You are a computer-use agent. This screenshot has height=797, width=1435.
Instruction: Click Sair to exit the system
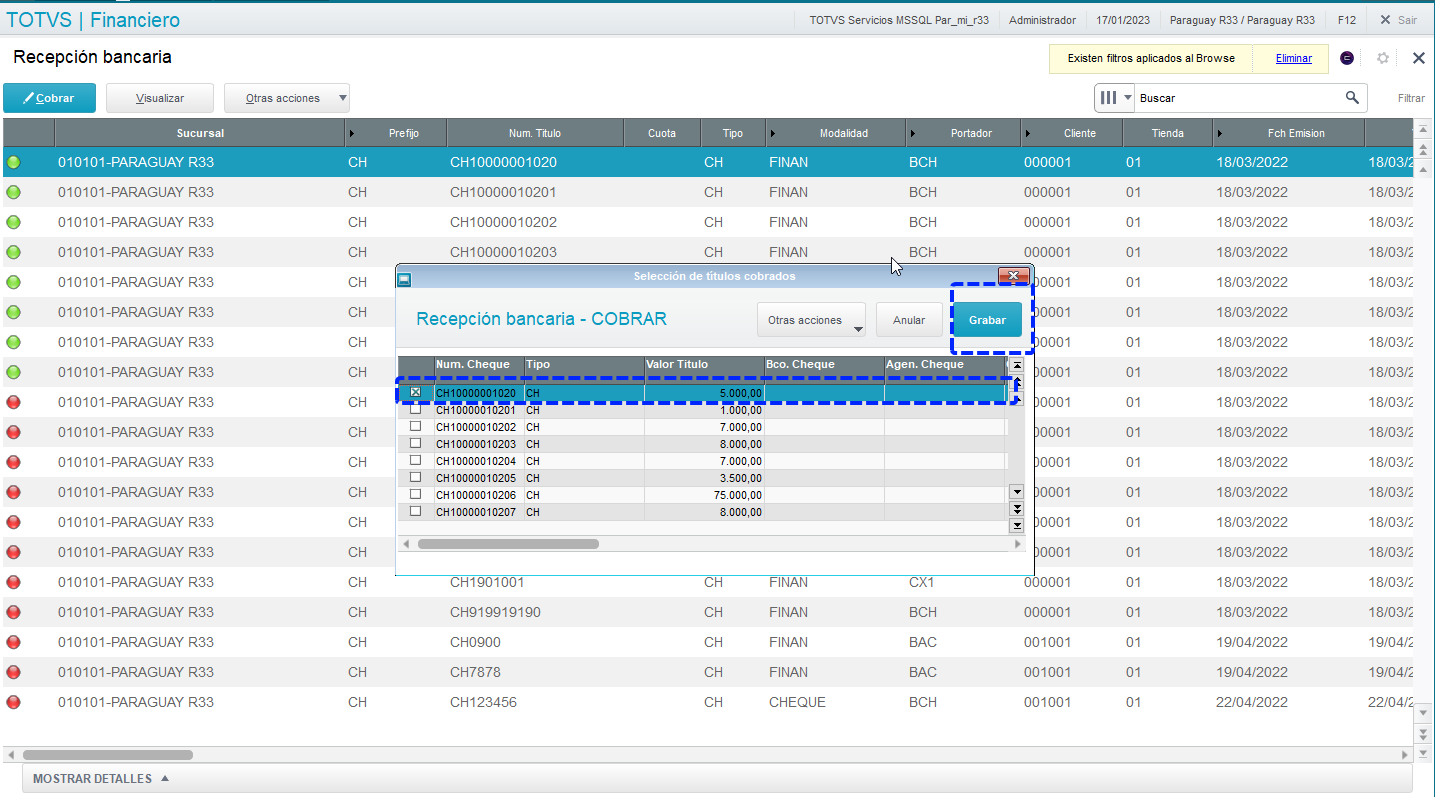(1398, 20)
